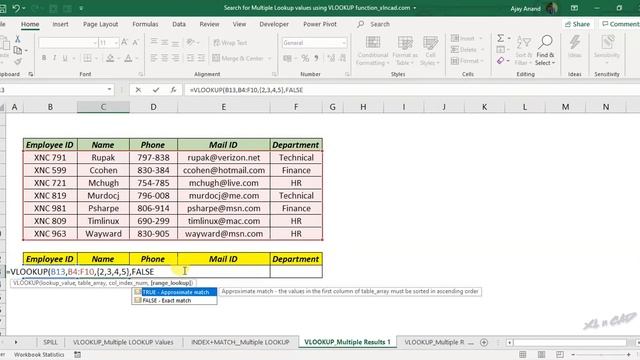Open Cell Styles gallery

(430, 51)
